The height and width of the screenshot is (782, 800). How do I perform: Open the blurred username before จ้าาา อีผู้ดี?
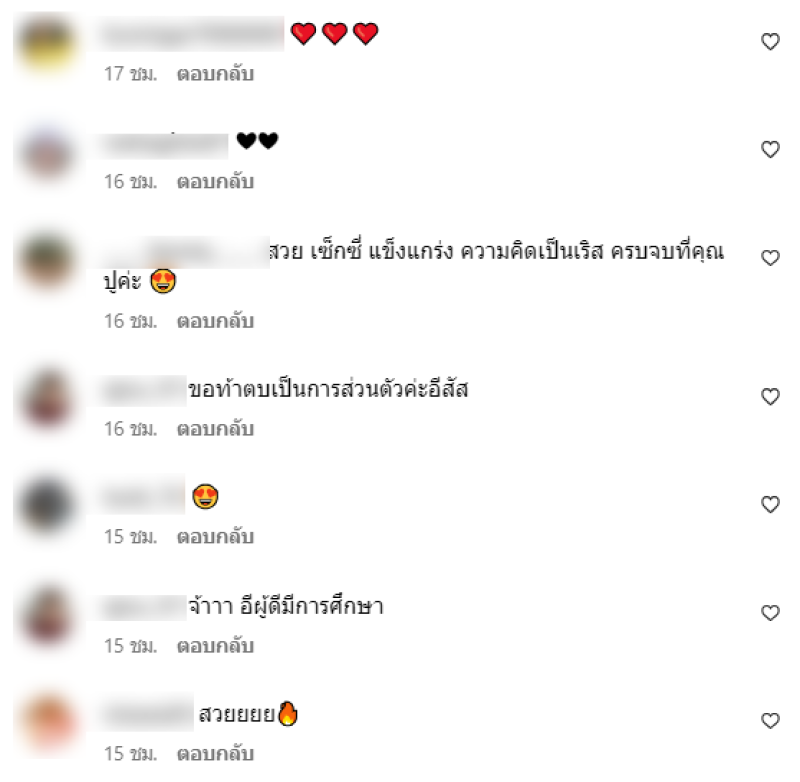tap(144, 608)
